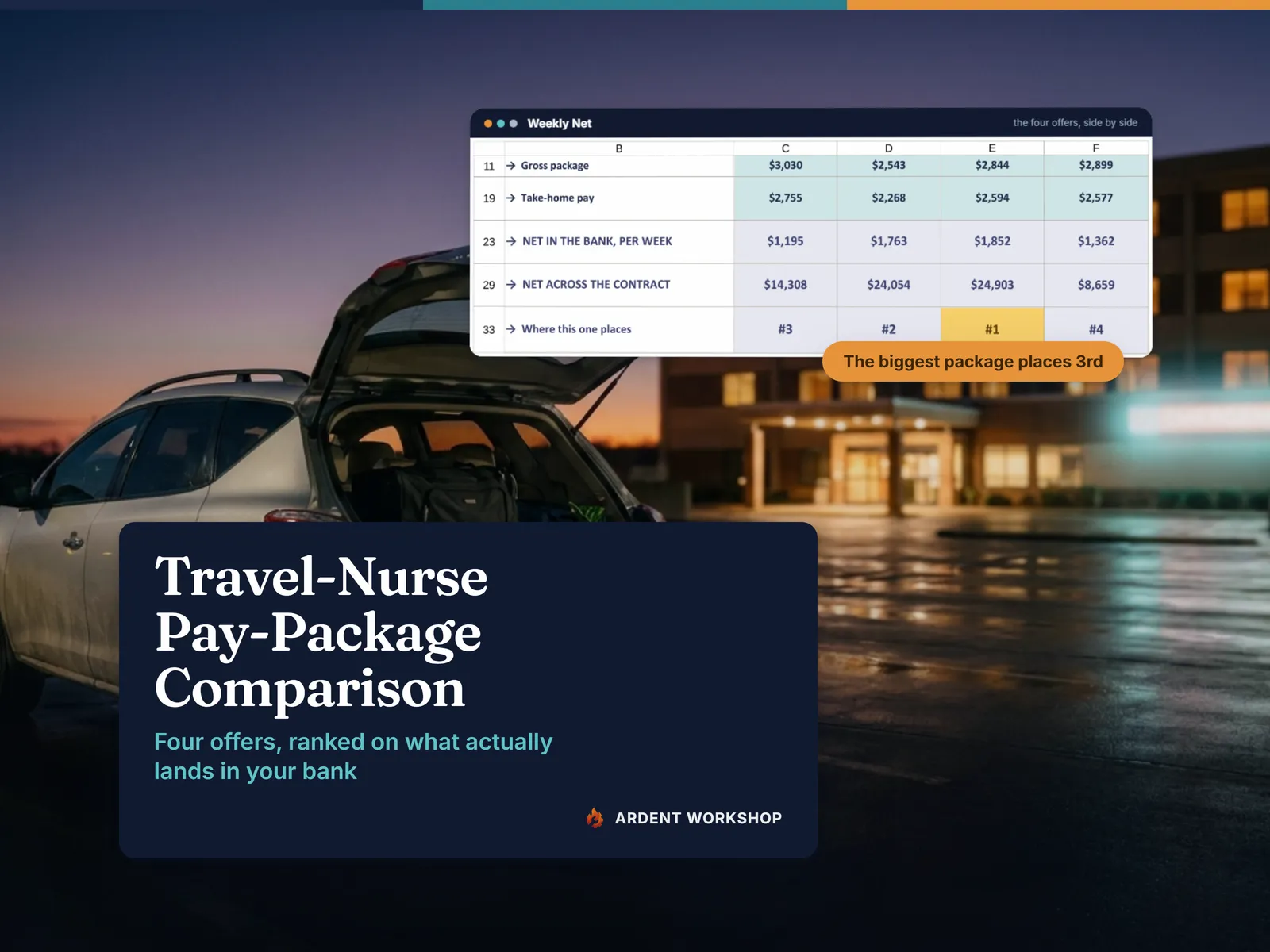This screenshot has width=1270, height=952.
Task: Click contract net cell $24,903
Action: [x=992, y=285]
